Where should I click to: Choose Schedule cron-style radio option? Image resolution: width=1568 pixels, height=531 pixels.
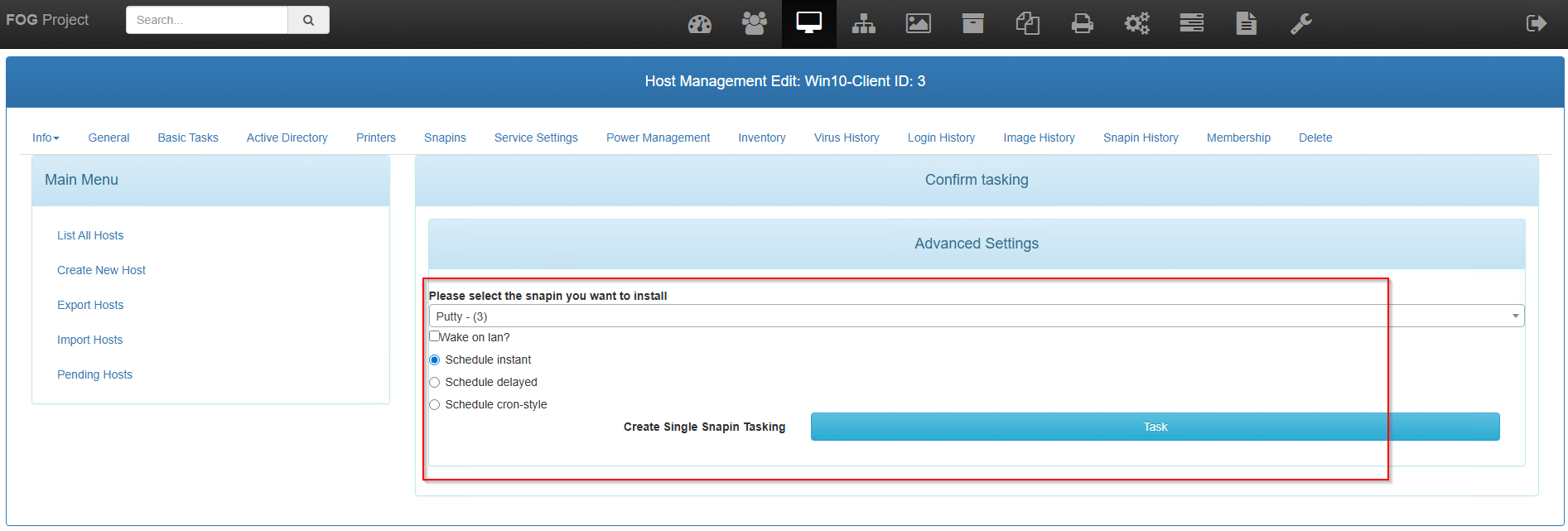pos(434,405)
